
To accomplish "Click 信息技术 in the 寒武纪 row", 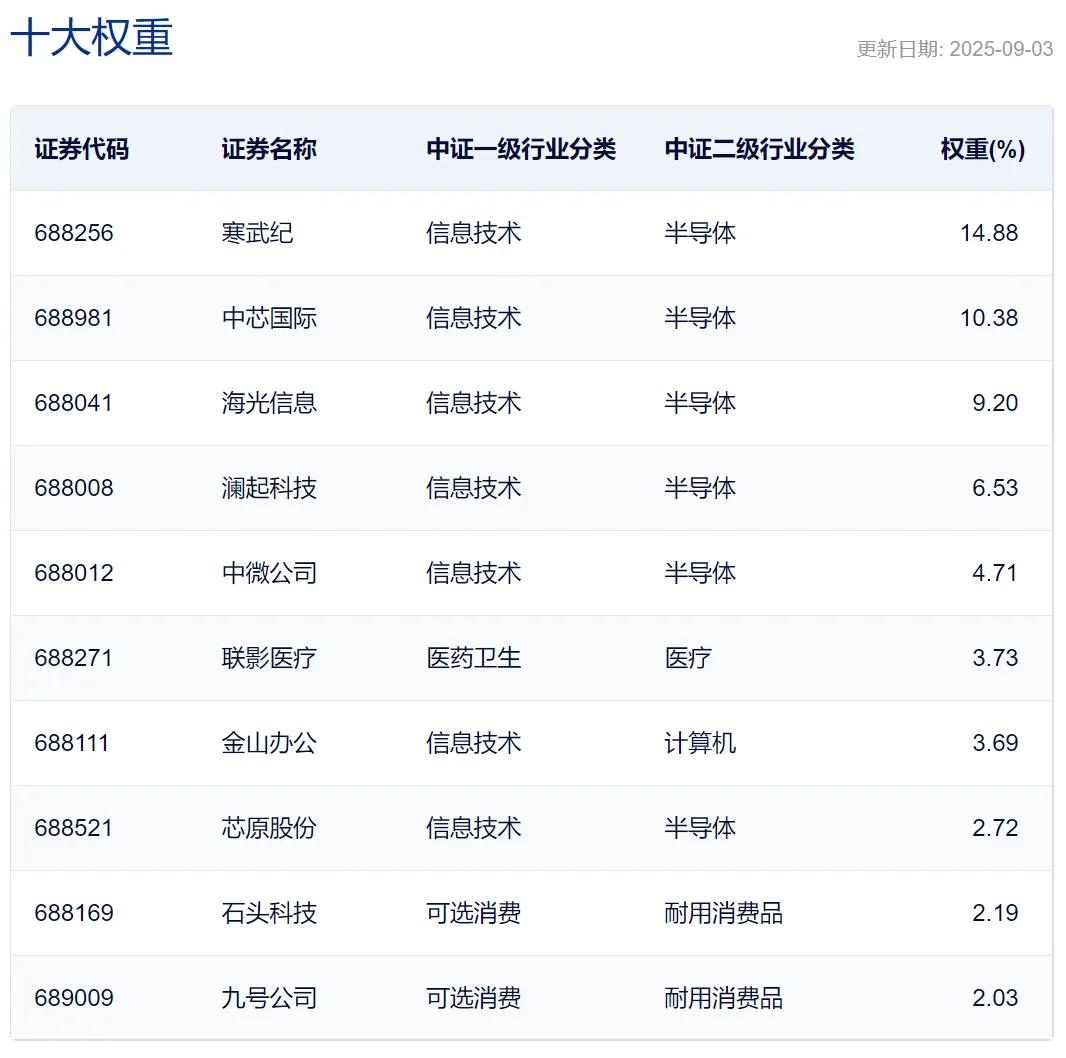I will click(x=474, y=233).
